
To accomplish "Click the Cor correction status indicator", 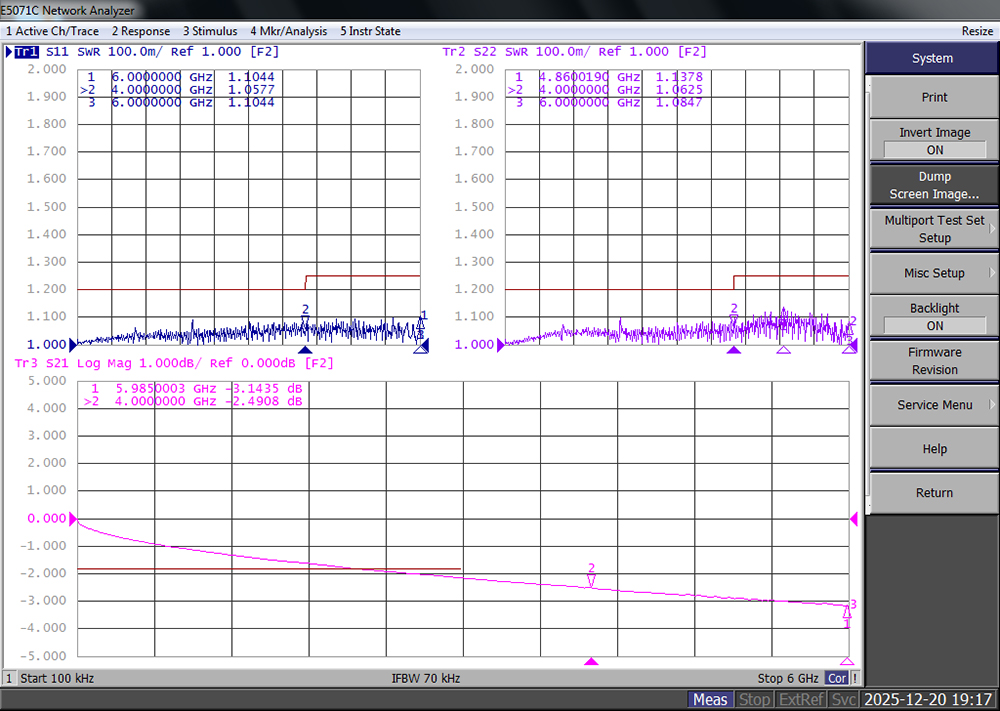I will (x=836, y=678).
